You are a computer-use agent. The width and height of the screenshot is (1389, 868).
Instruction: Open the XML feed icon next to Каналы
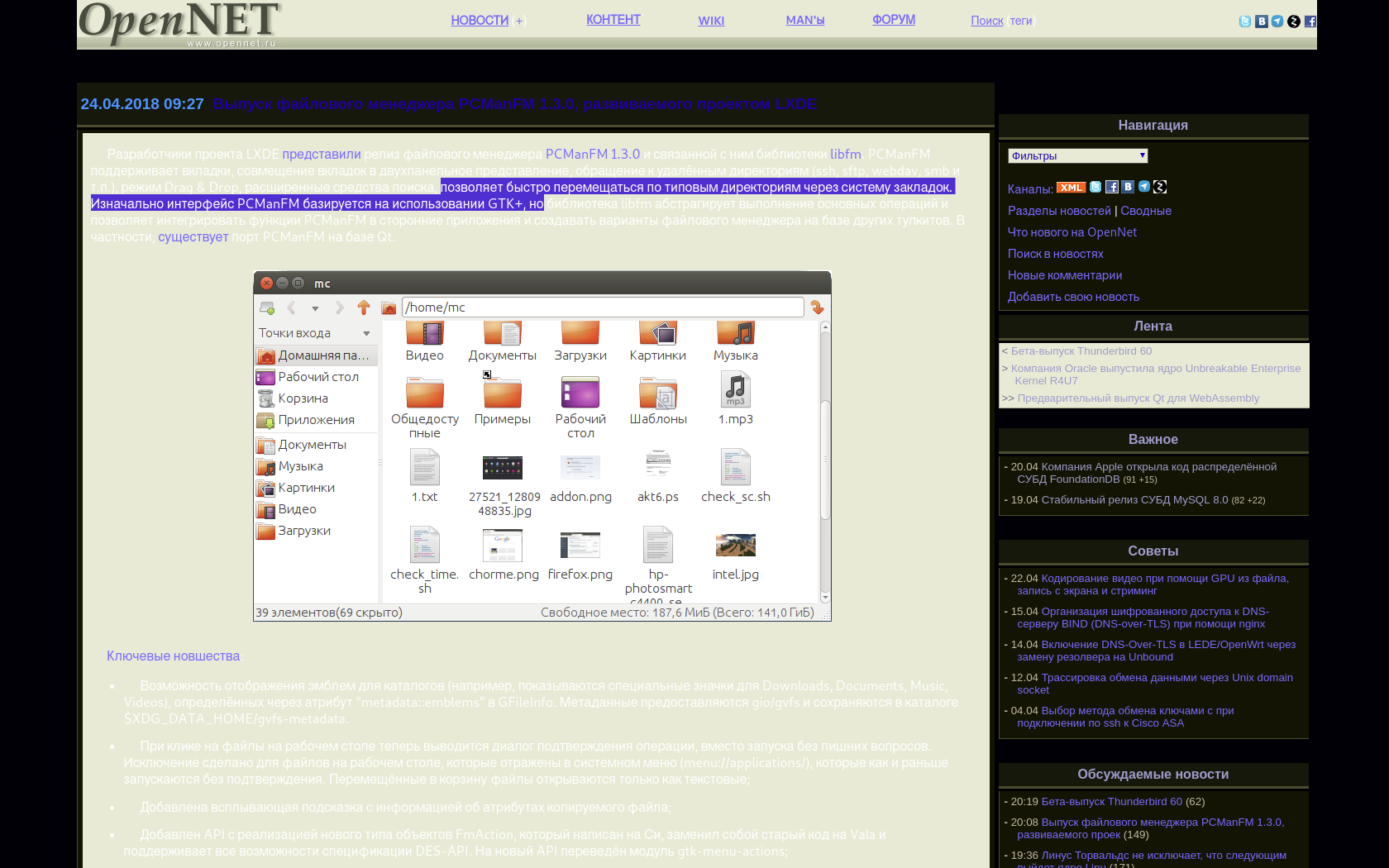1071,187
